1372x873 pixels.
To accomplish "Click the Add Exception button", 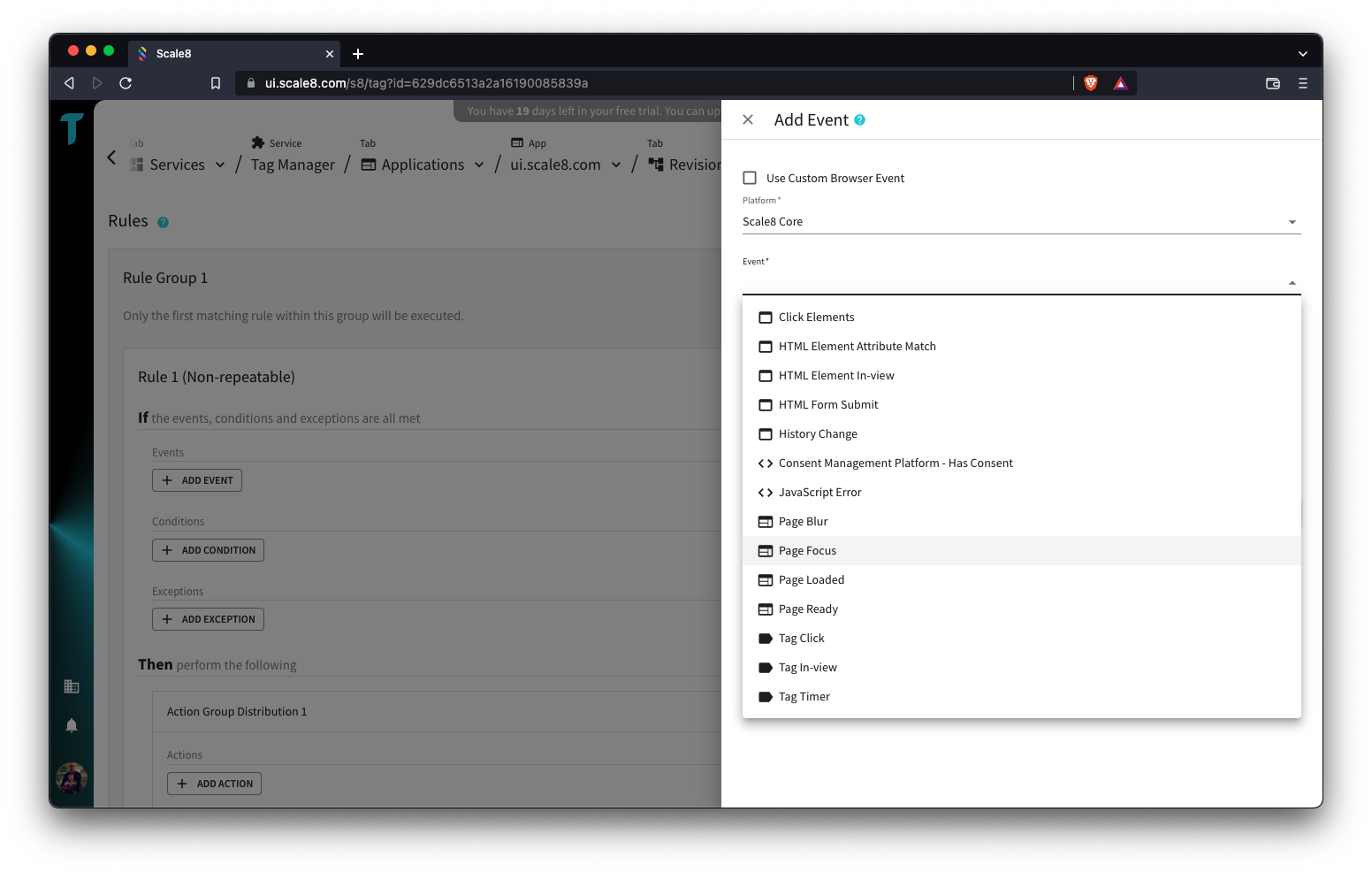I will tap(208, 619).
